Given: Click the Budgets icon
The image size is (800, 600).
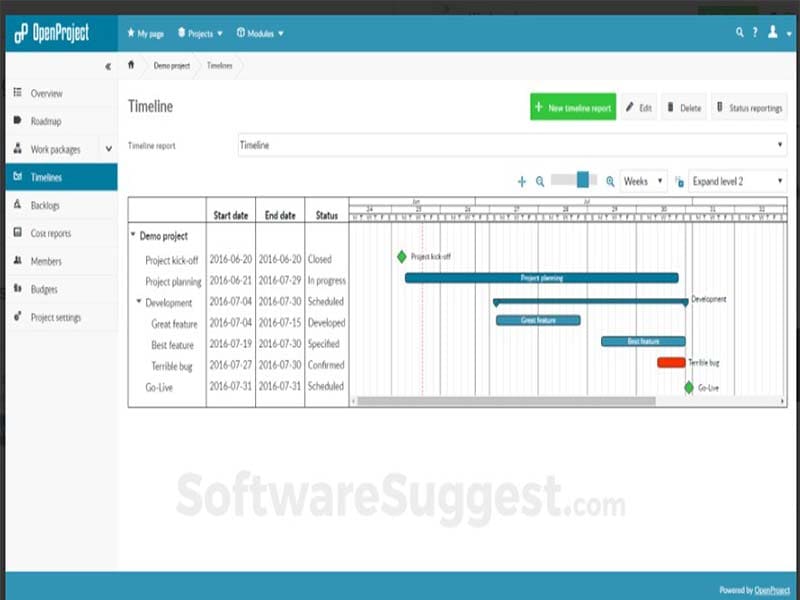Looking at the screenshot, I should click(x=18, y=288).
